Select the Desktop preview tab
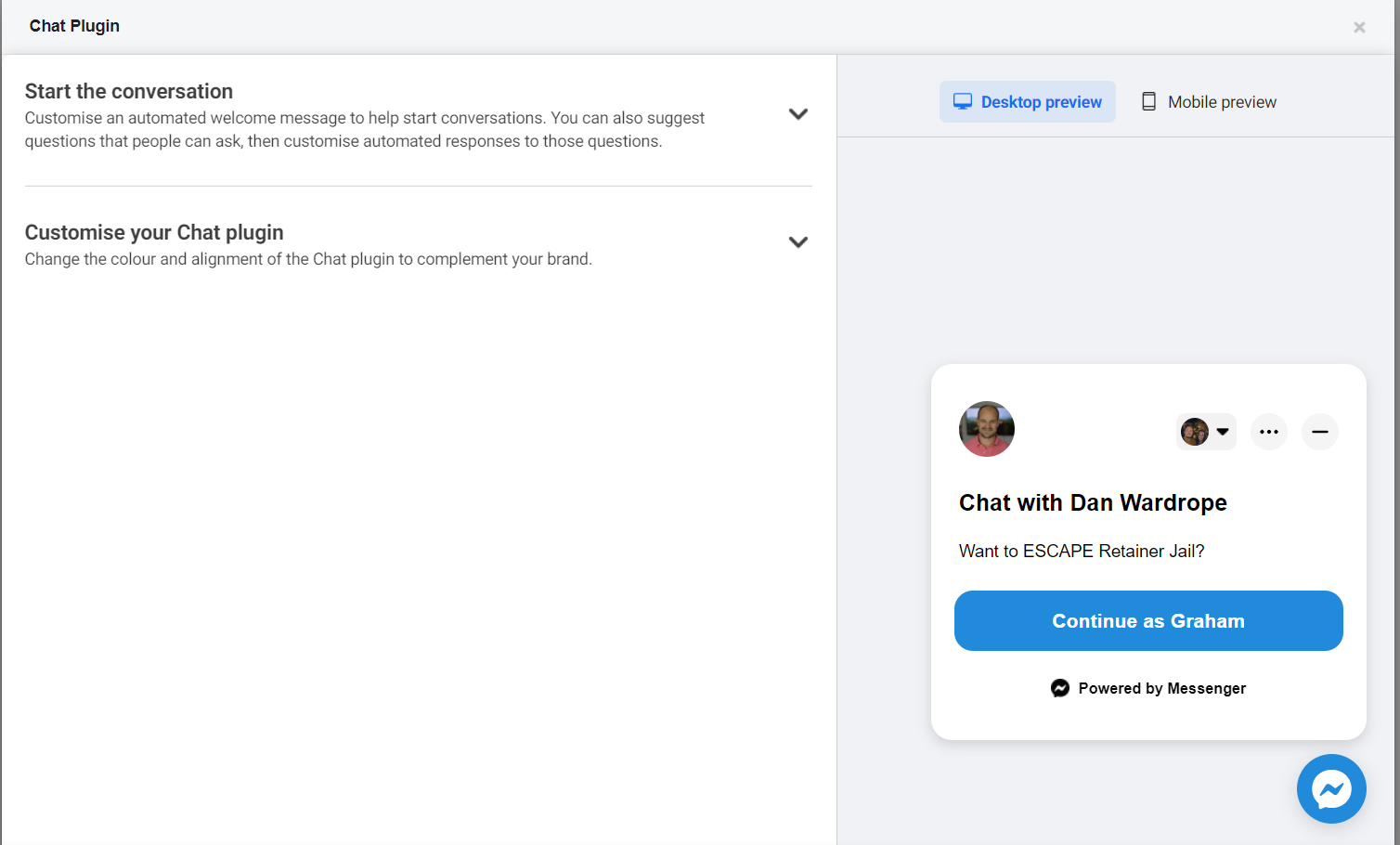Viewport: 1400px width, 845px height. click(x=1027, y=101)
